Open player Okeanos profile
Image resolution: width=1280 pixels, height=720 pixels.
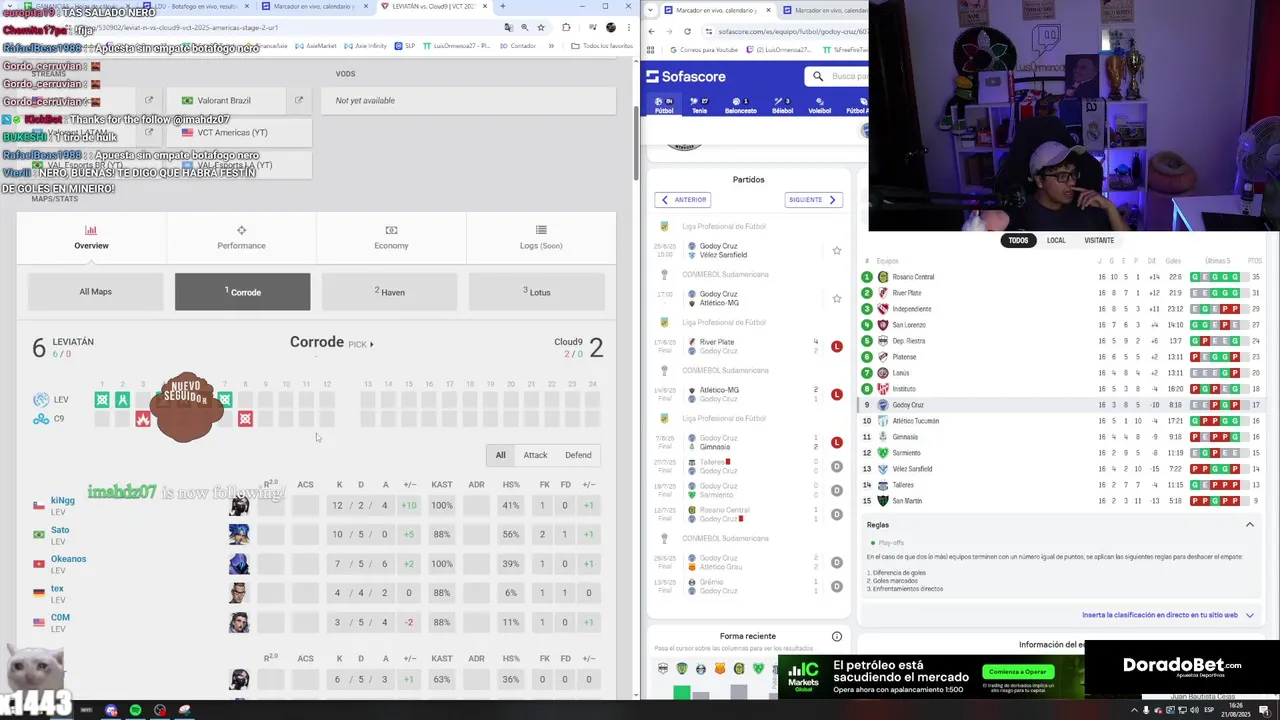click(68, 559)
